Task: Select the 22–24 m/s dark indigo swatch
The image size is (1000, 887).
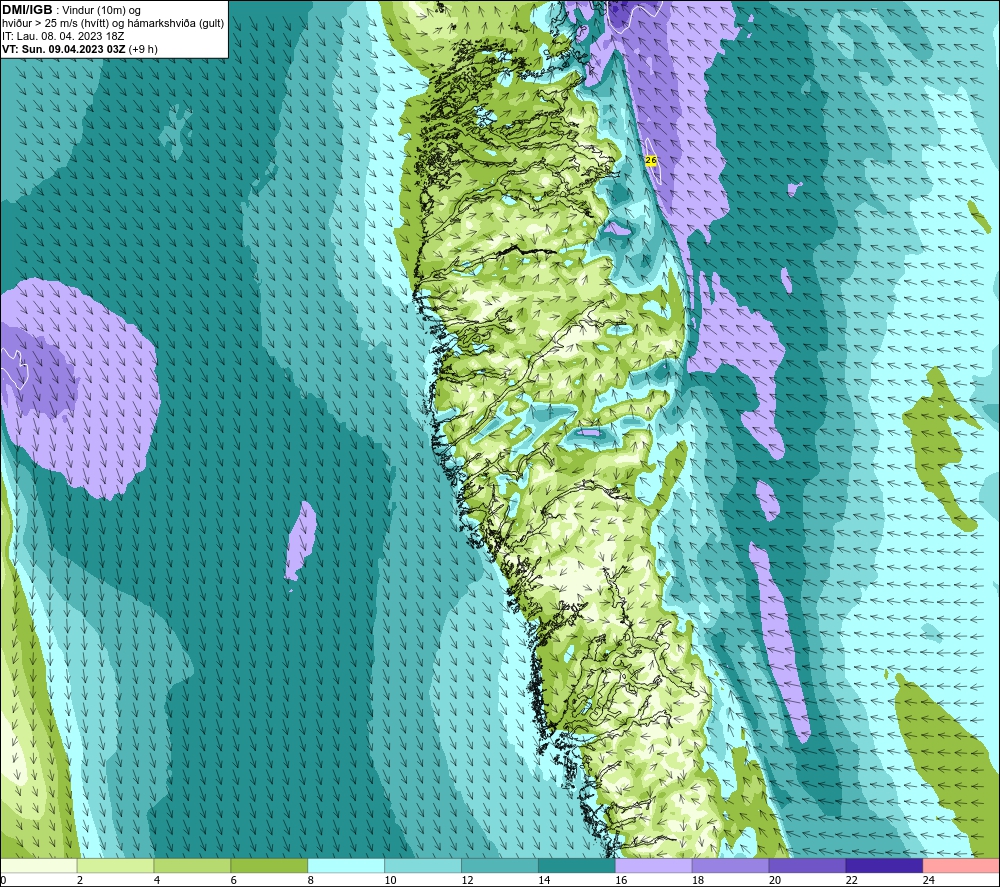Action: pyautogui.click(x=884, y=866)
